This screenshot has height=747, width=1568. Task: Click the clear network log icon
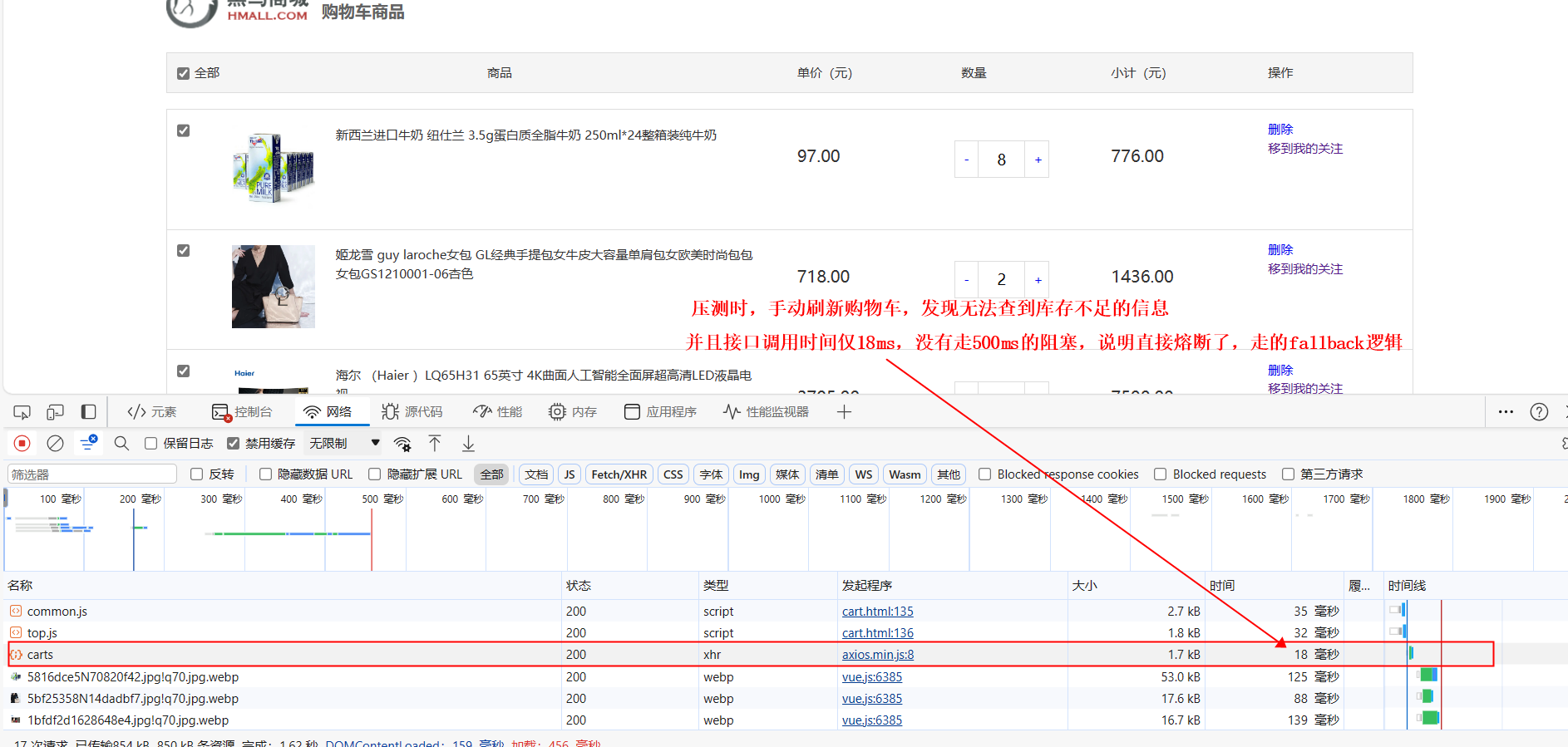(55, 444)
